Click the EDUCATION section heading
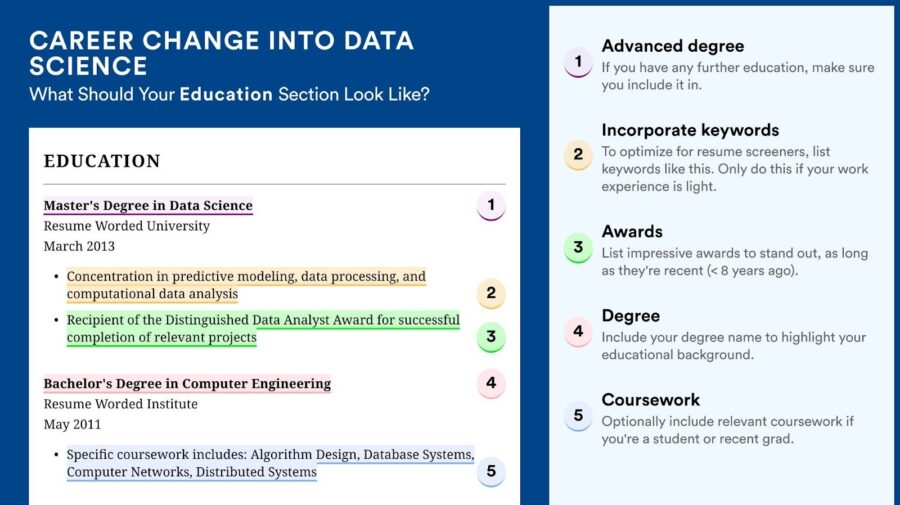Image resolution: width=900 pixels, height=505 pixels. coord(102,161)
